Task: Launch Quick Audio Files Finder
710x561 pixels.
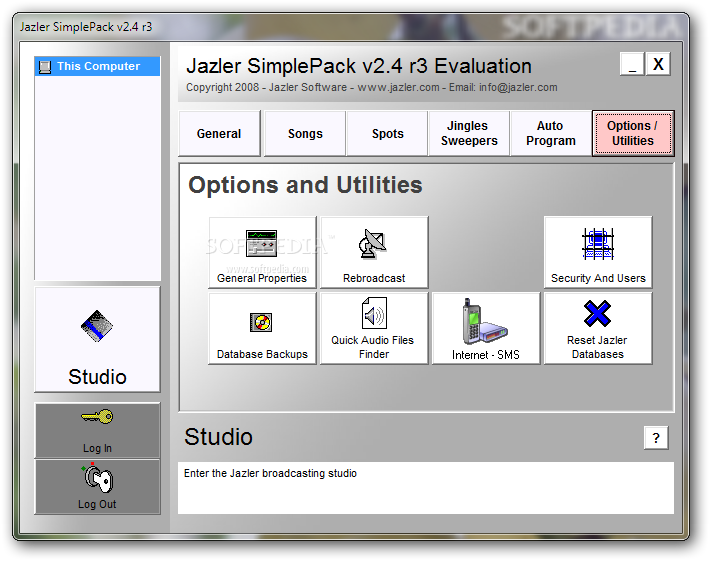Action: pyautogui.click(x=374, y=328)
